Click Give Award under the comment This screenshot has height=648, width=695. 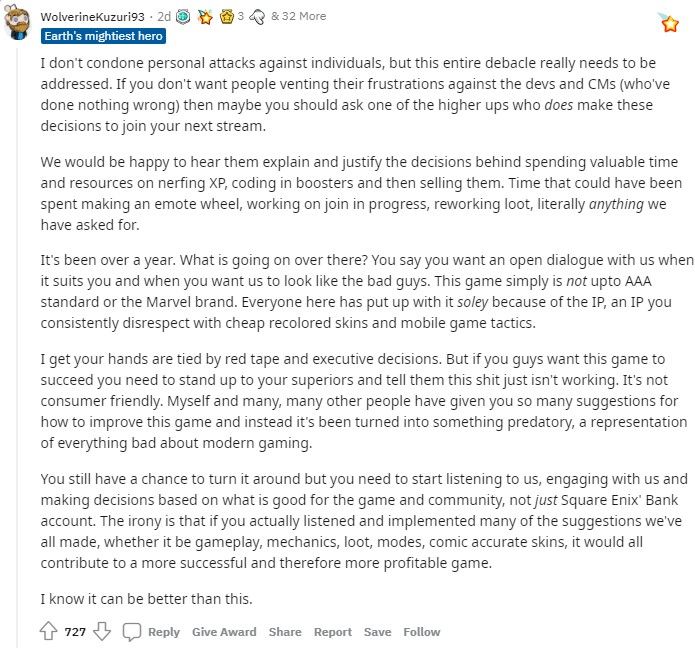click(x=224, y=632)
